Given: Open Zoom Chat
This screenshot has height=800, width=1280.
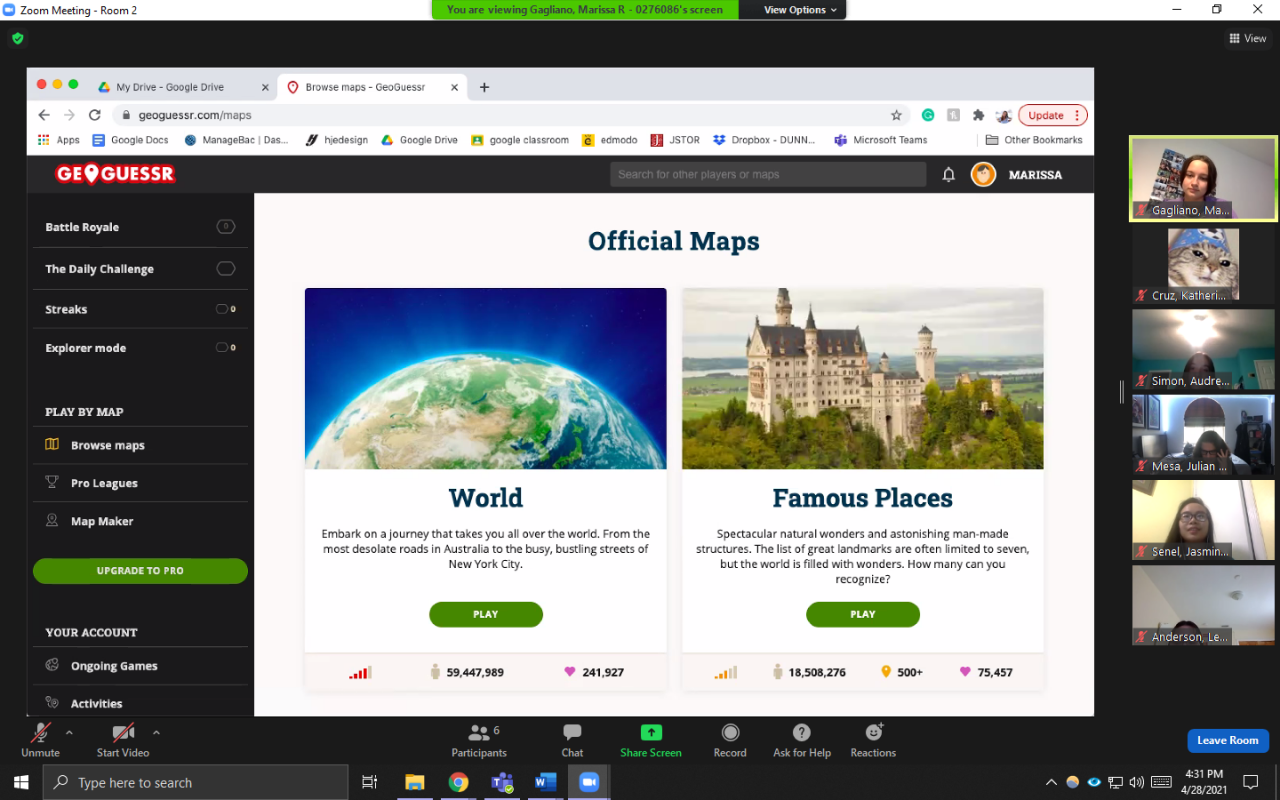Looking at the screenshot, I should pos(572,740).
